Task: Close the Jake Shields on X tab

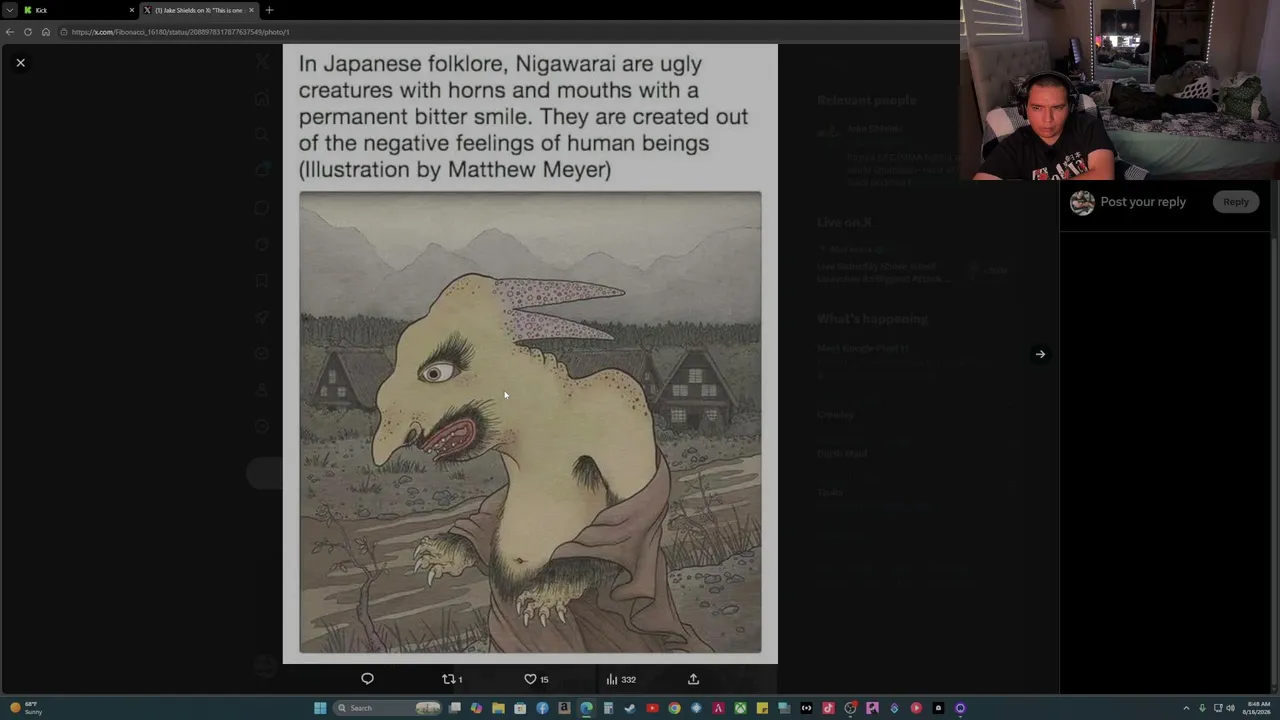Action: coord(251,10)
